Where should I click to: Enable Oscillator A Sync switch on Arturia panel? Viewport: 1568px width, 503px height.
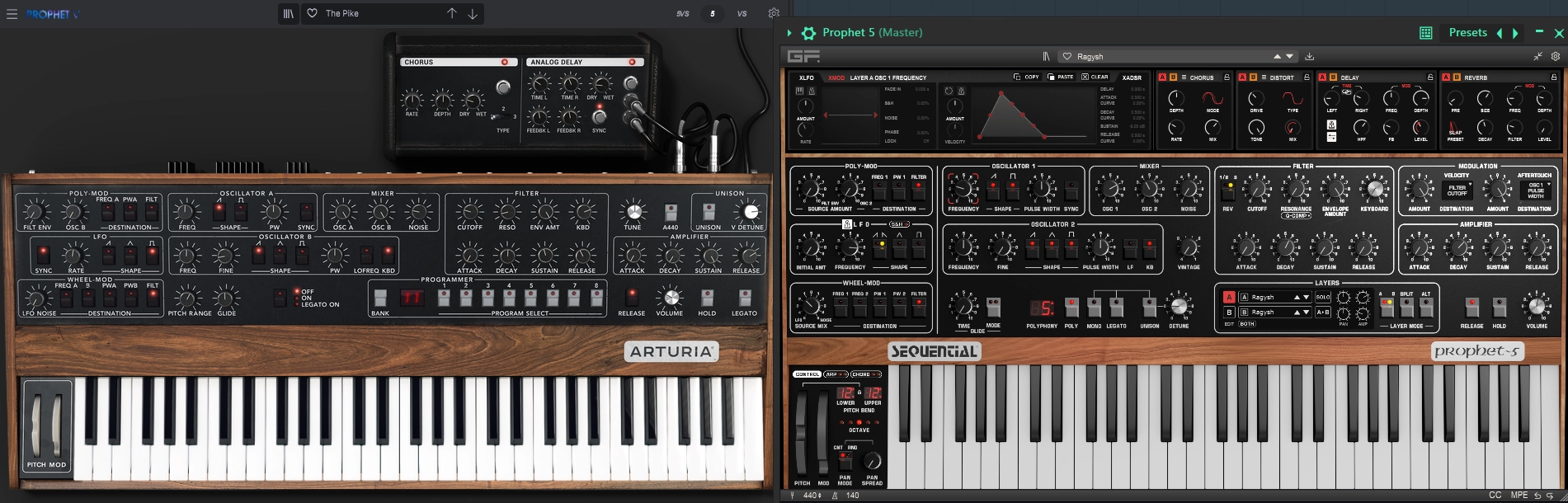point(306,211)
